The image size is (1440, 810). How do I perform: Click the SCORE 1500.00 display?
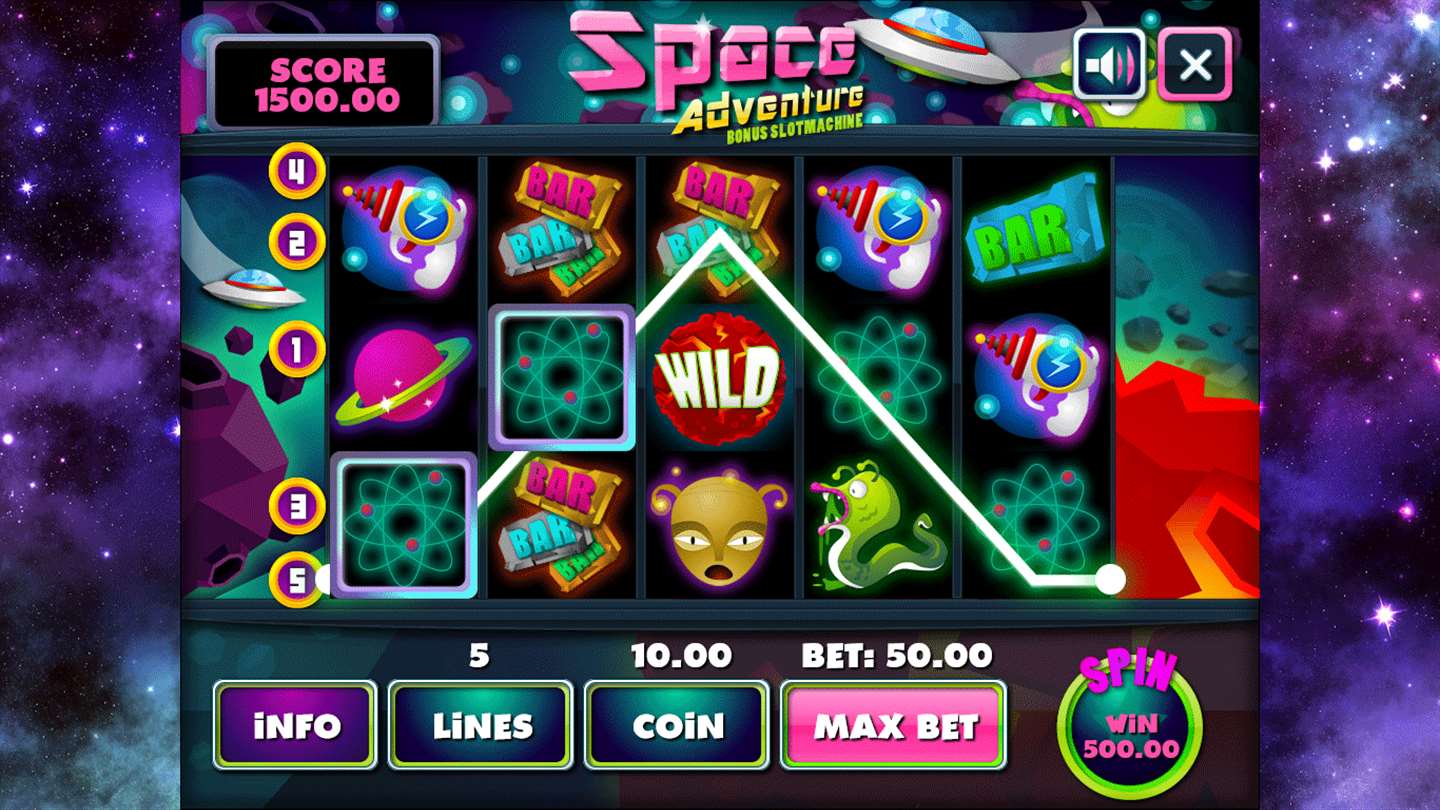pos(324,84)
